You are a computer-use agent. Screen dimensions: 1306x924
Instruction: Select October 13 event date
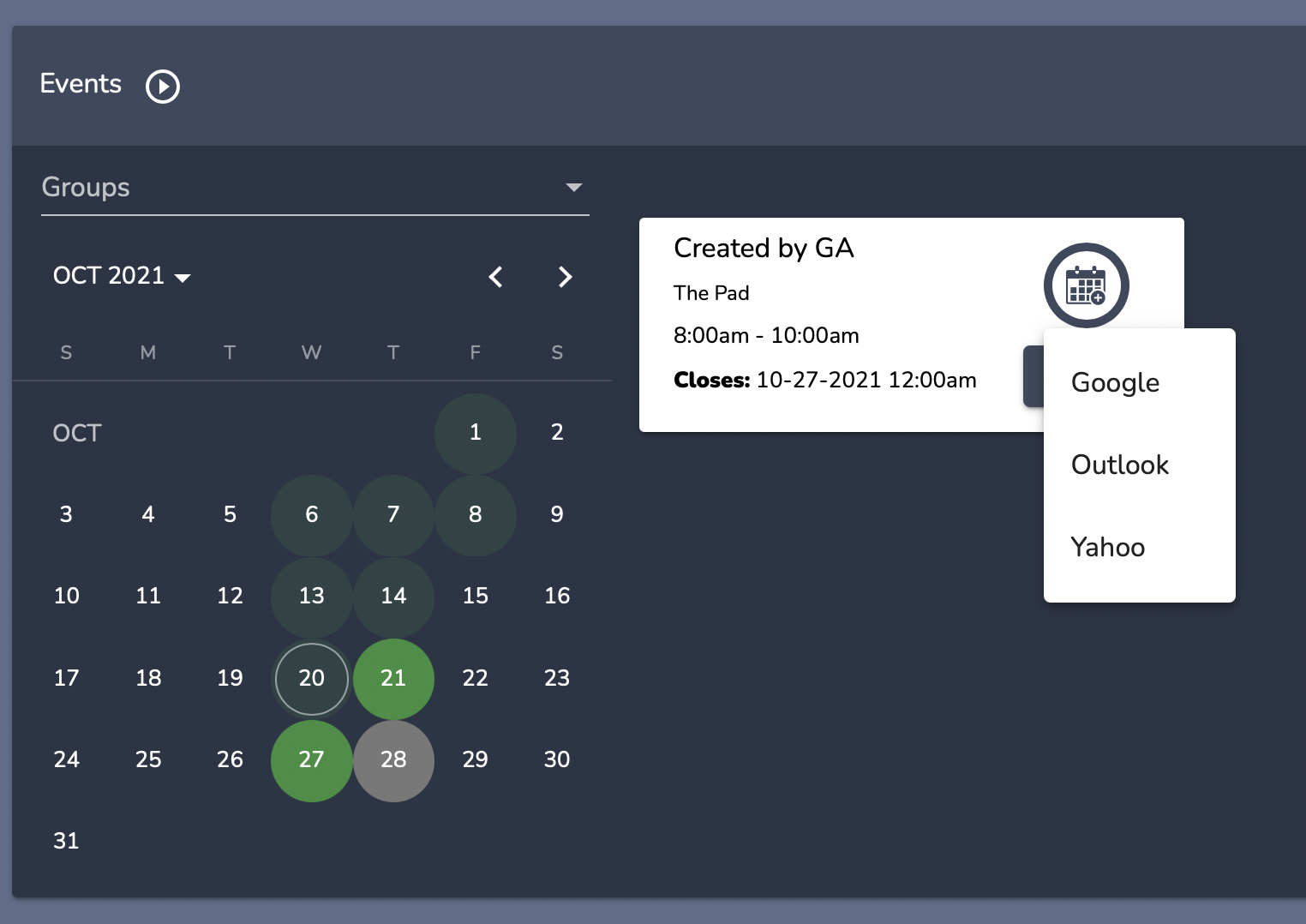coord(311,597)
